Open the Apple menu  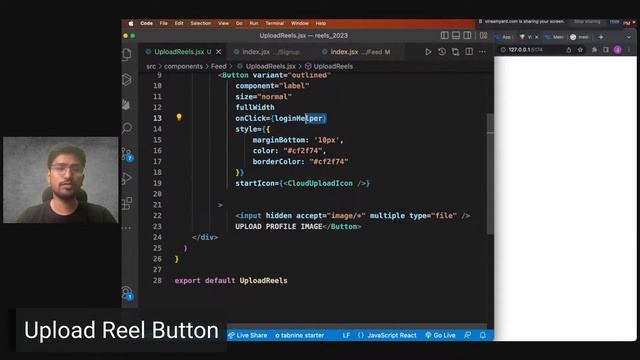[131, 23]
